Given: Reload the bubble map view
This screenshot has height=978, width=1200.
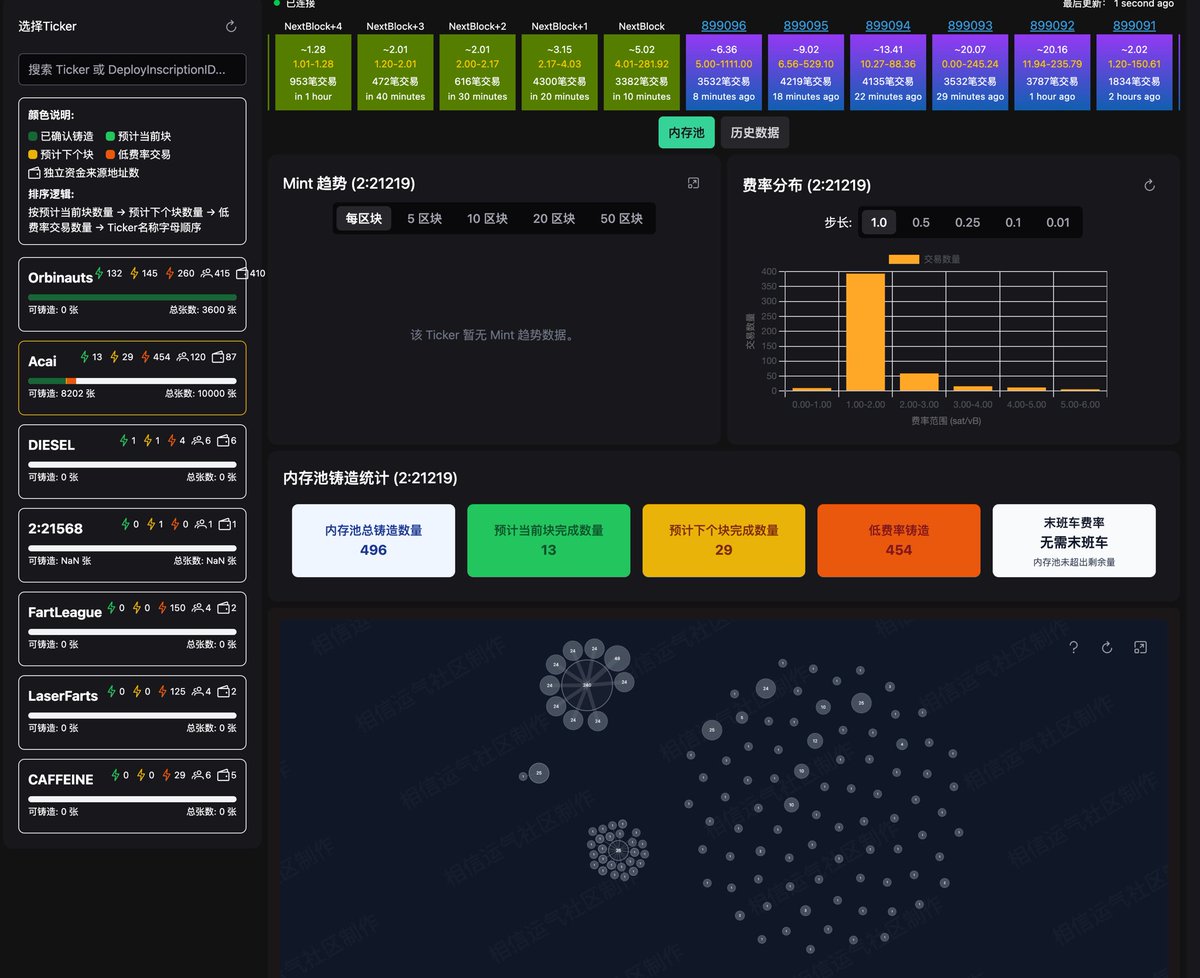Looking at the screenshot, I should coord(1107,647).
